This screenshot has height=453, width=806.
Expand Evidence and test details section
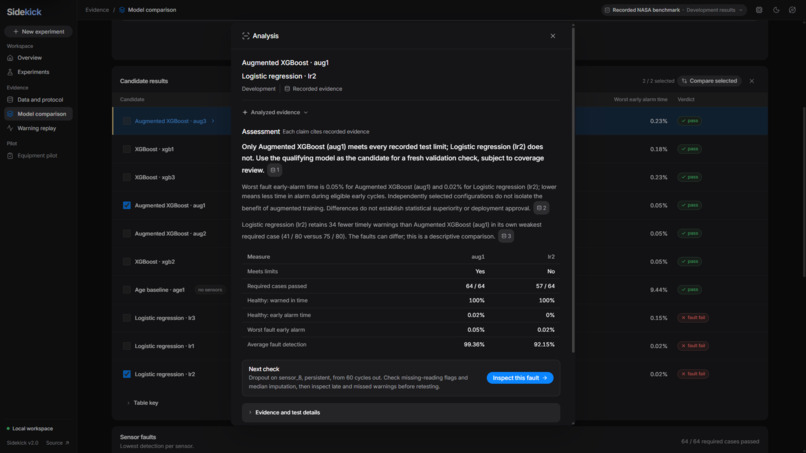click(x=400, y=413)
